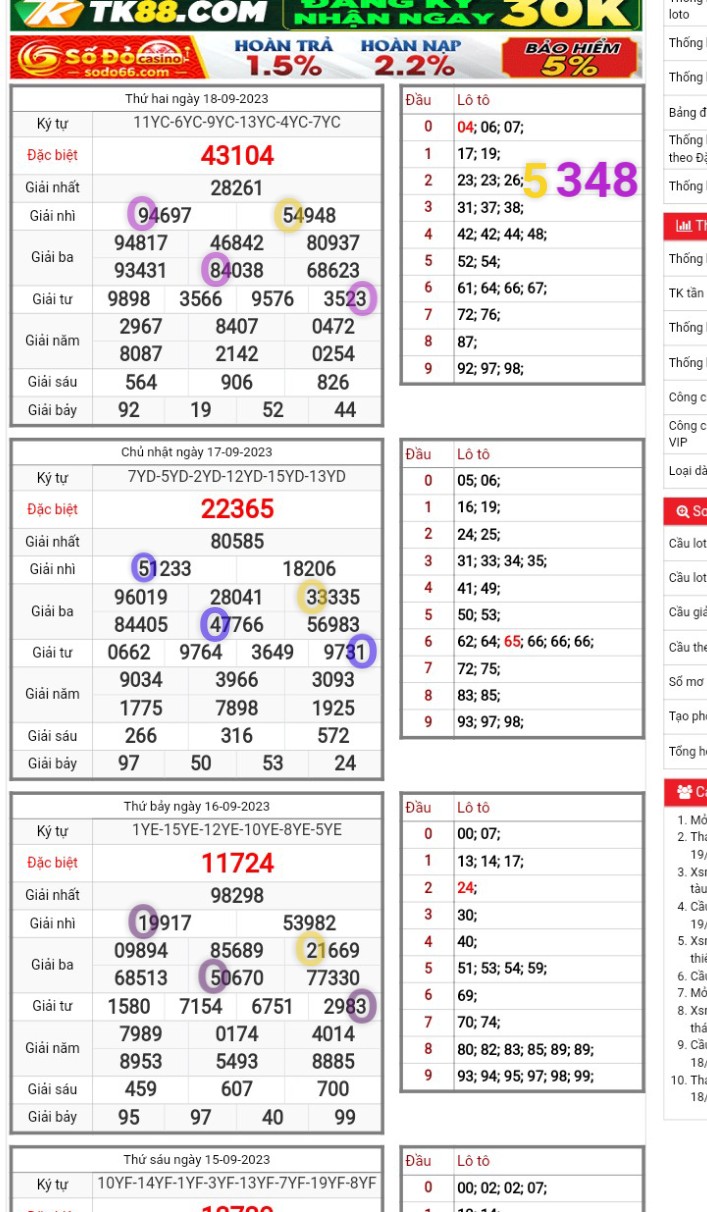This screenshot has height=1212, width=707.
Task: Click the 'Thứ sáu ngày 15-09-2023' header
Action: click(x=197, y=1160)
